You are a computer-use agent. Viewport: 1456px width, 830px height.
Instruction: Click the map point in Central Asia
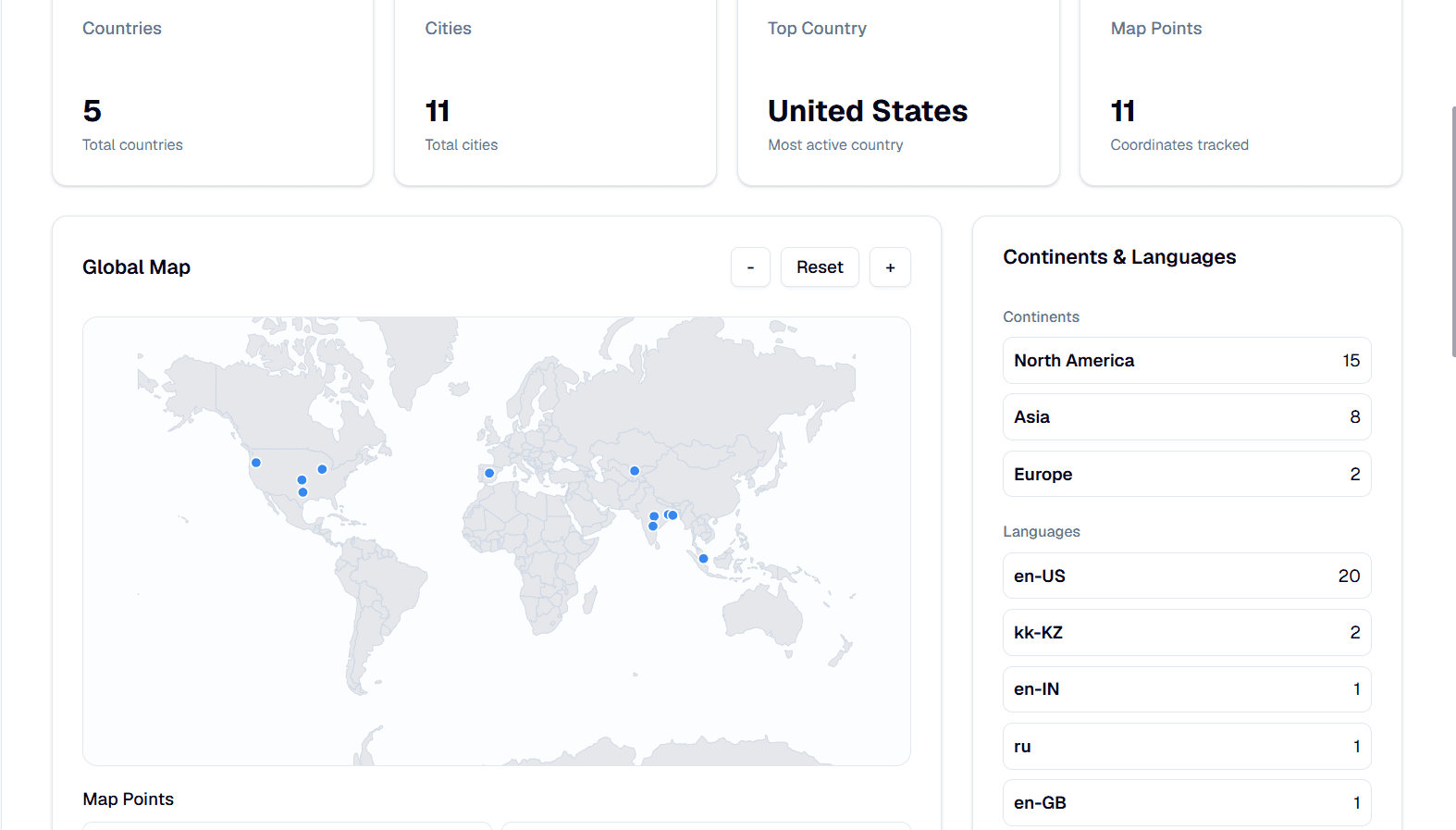tap(635, 471)
